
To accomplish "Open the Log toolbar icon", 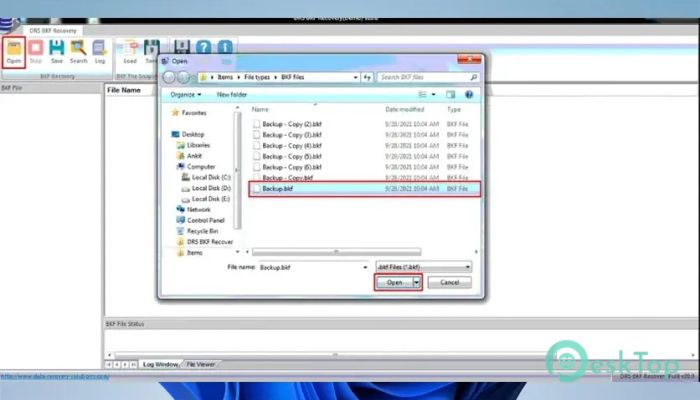I will (x=100, y=52).
